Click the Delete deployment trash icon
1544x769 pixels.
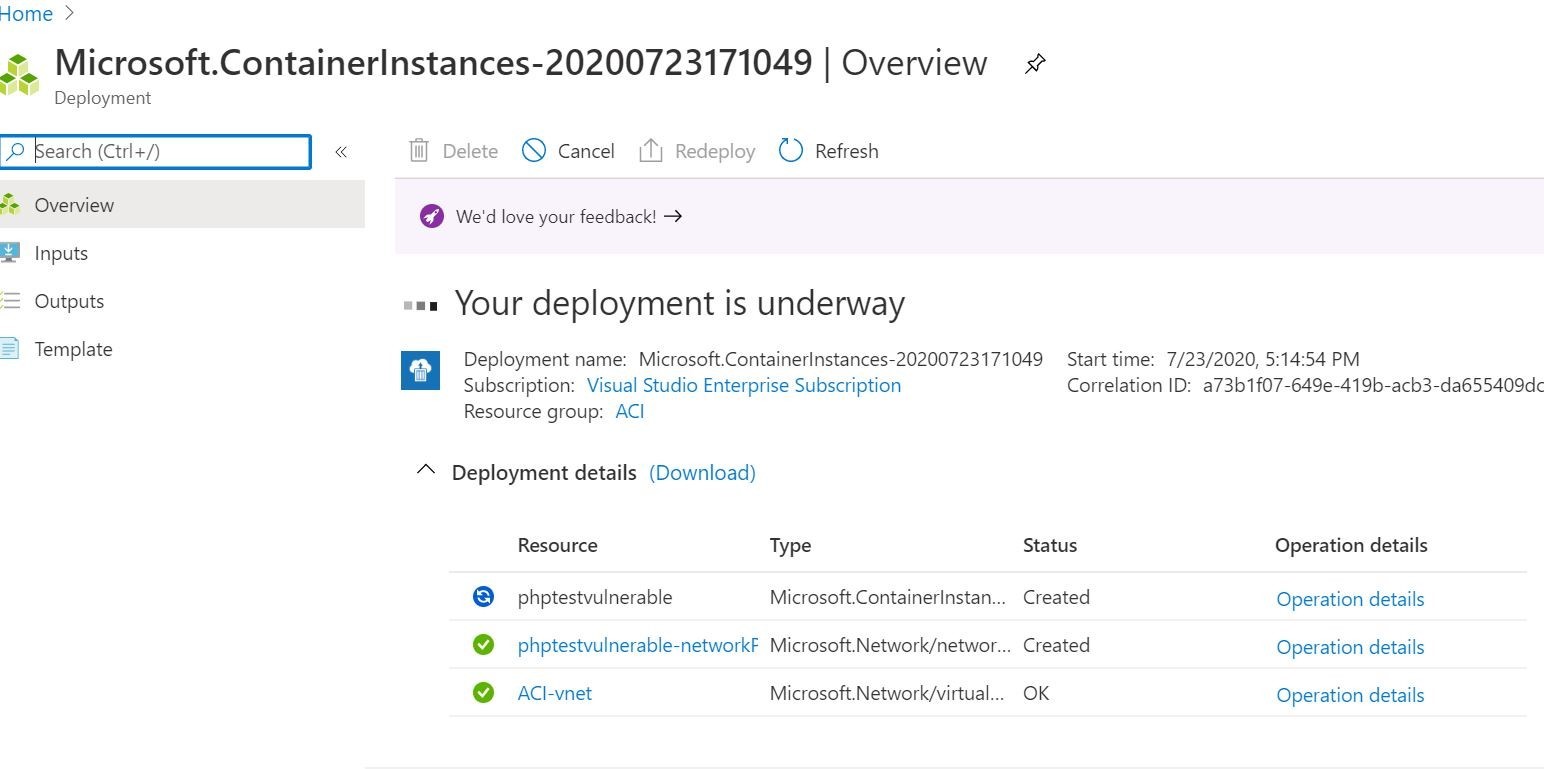point(419,150)
